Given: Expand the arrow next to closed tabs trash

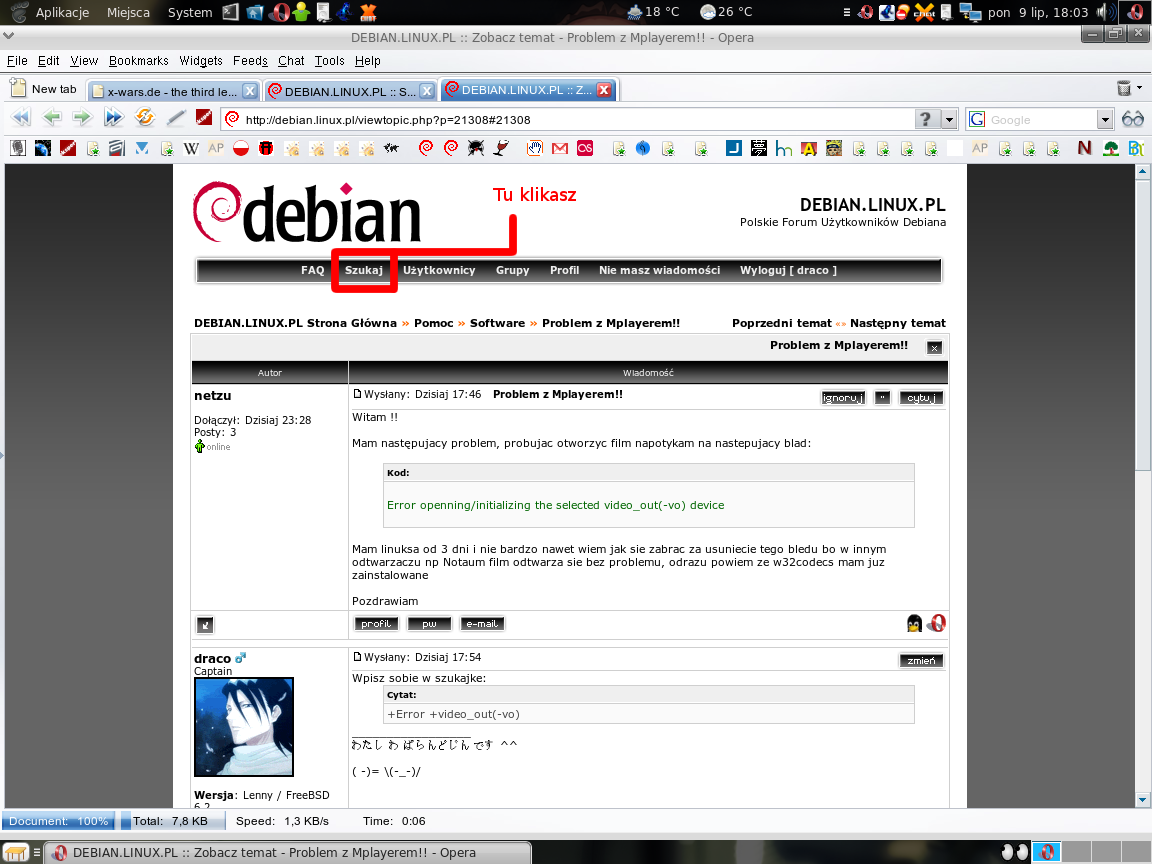Looking at the screenshot, I should pos(1140,87).
